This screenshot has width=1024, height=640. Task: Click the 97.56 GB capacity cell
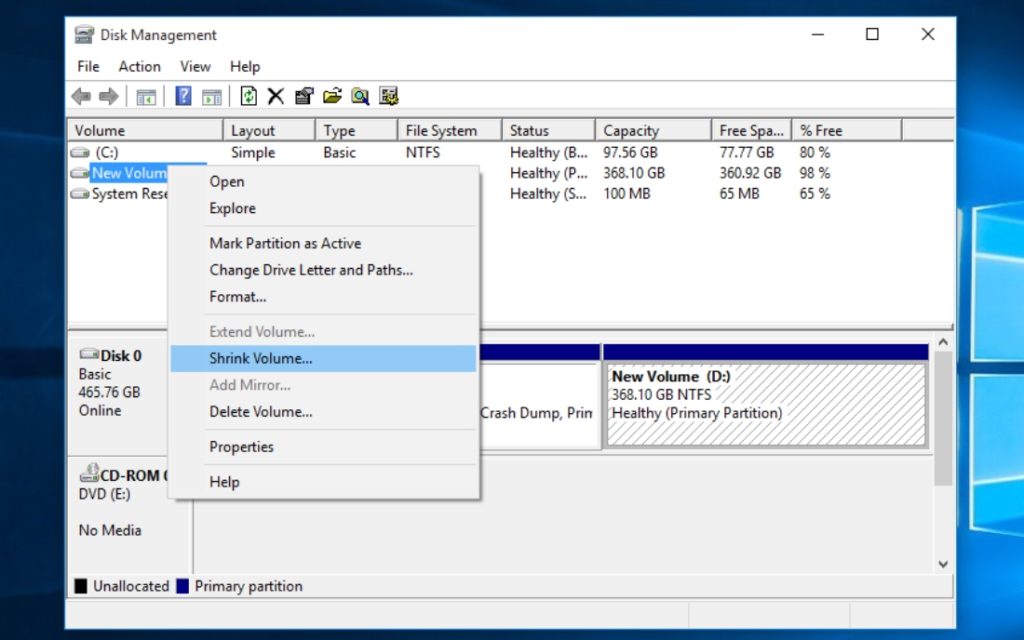pyautogui.click(x=630, y=152)
